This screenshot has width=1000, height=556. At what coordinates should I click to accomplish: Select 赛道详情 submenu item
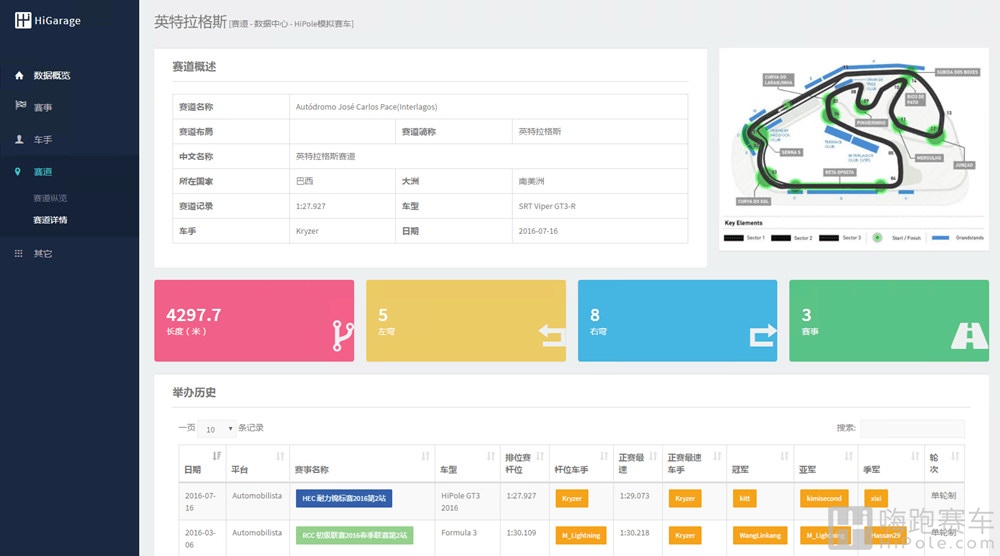50,220
